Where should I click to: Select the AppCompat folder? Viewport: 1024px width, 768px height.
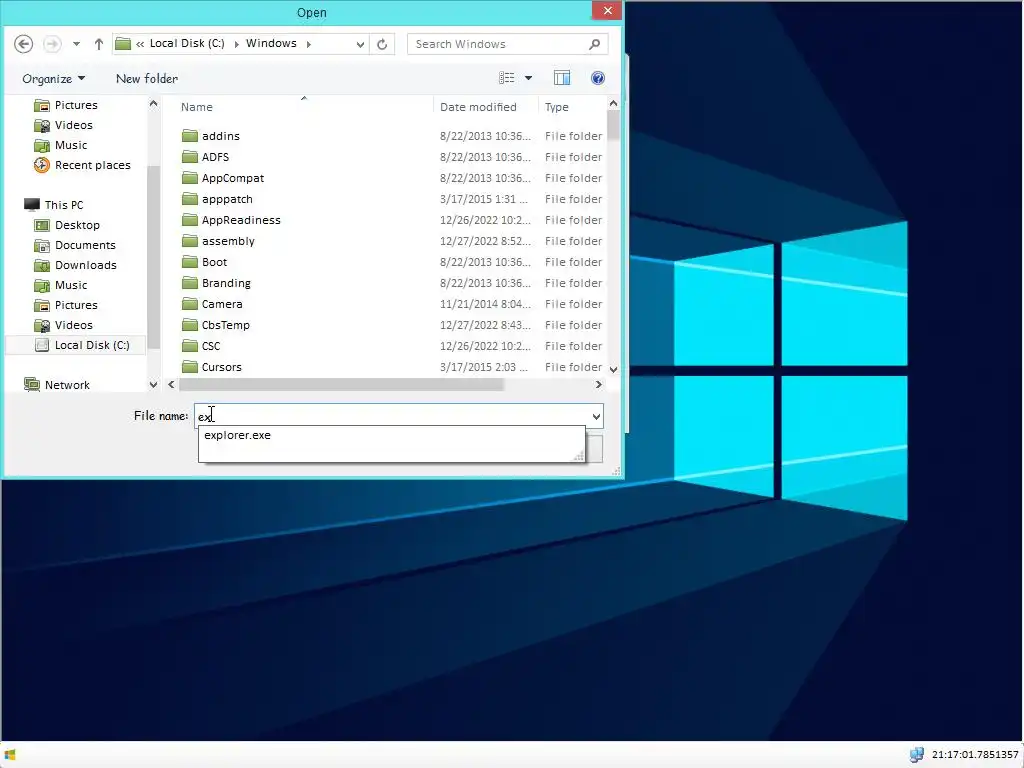click(232, 178)
